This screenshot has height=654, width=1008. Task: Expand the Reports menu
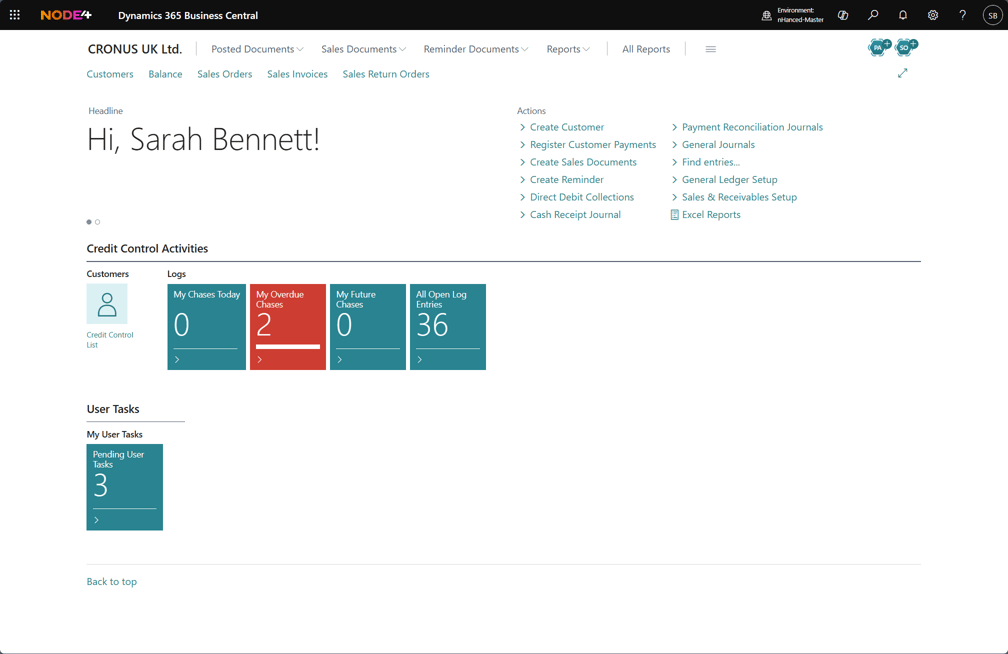point(568,49)
